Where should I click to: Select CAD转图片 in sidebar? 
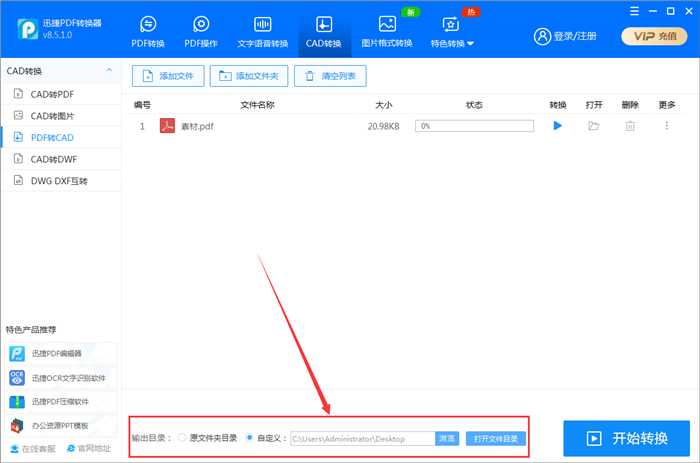pos(61,116)
